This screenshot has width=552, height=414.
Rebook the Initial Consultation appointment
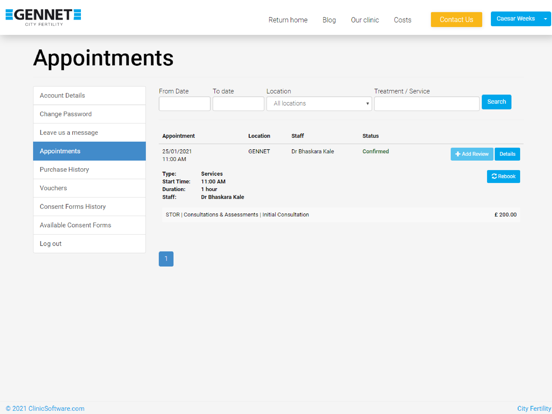(x=503, y=176)
